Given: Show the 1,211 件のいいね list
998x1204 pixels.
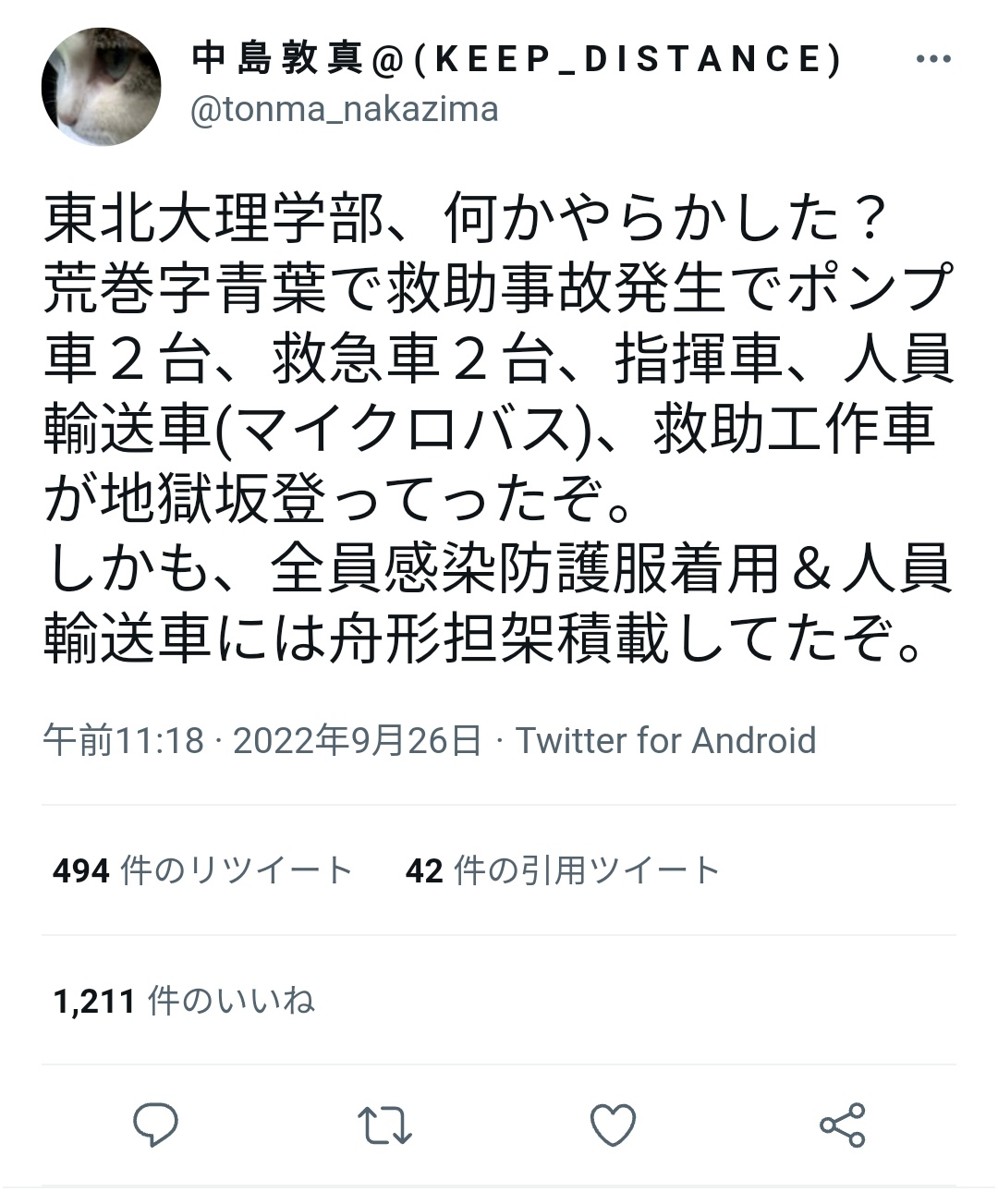Looking at the screenshot, I should coord(184,1001).
